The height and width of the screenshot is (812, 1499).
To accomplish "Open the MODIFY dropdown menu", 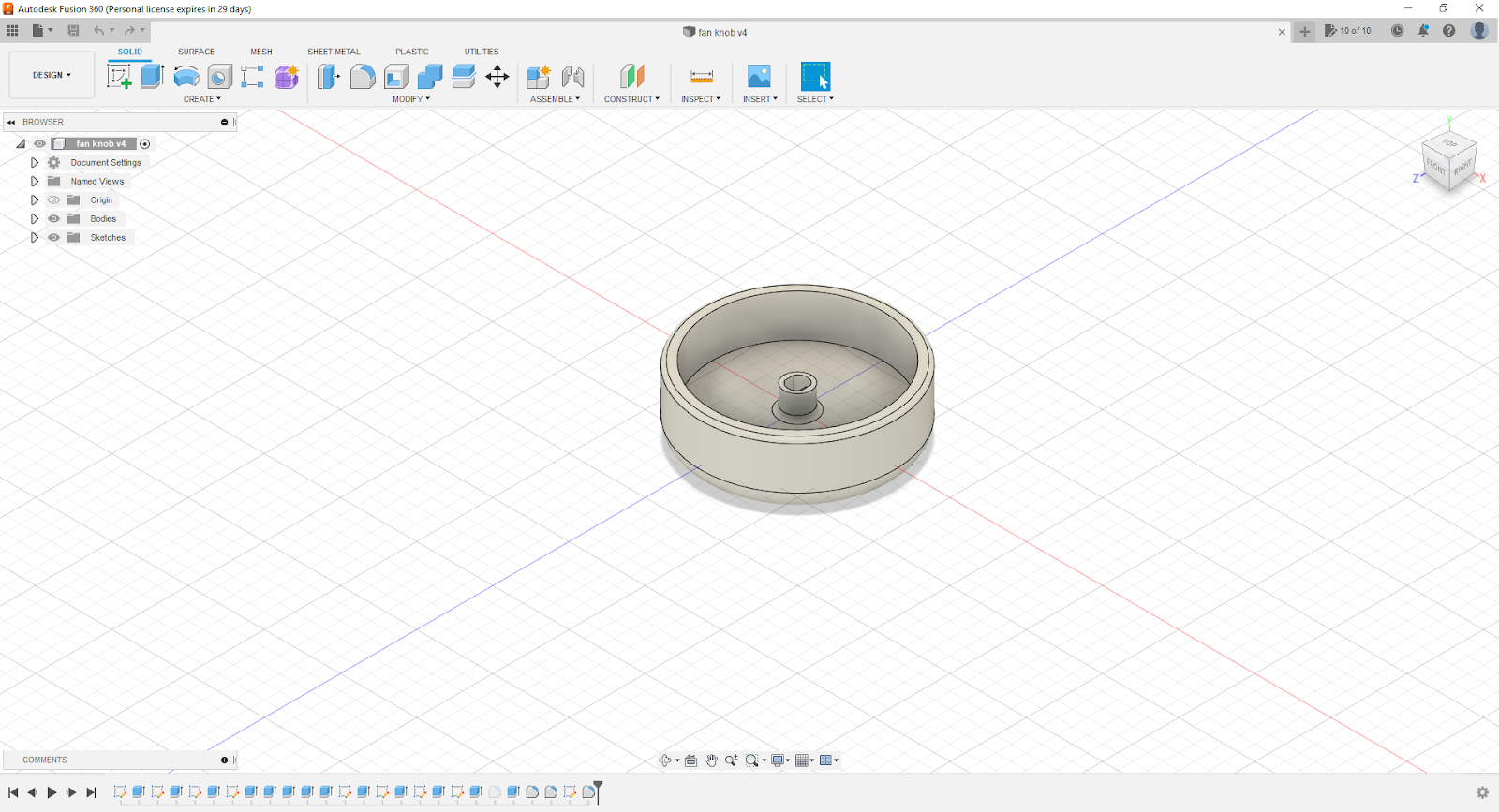I will 411,99.
